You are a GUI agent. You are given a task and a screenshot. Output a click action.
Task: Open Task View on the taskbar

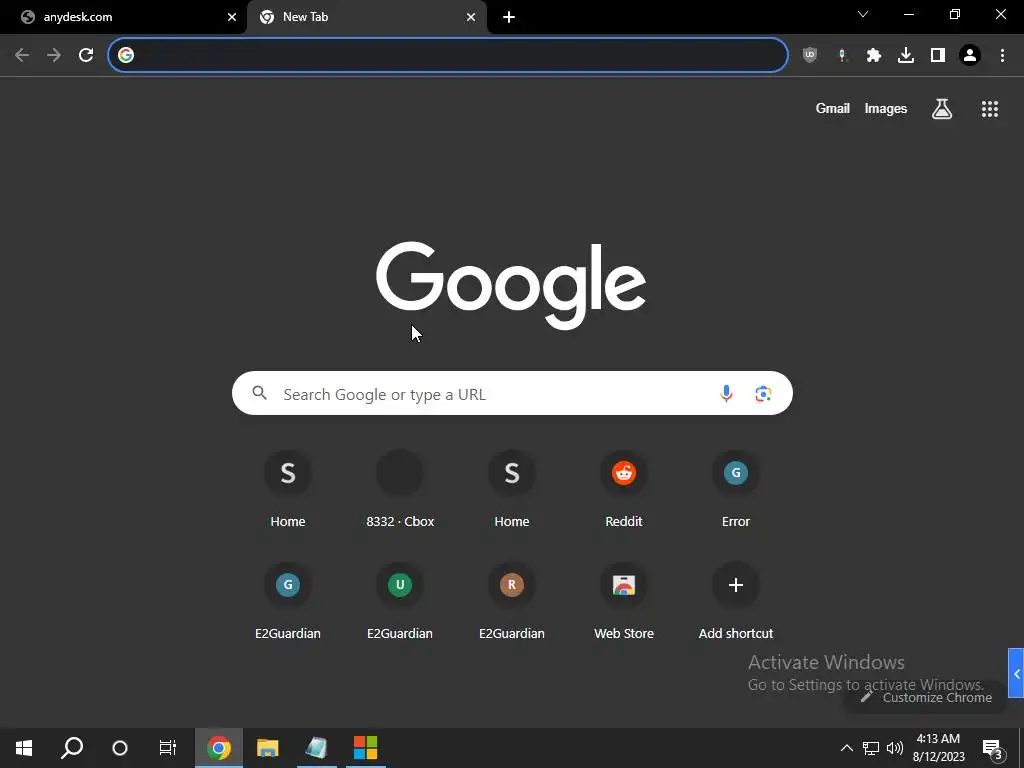click(168, 748)
